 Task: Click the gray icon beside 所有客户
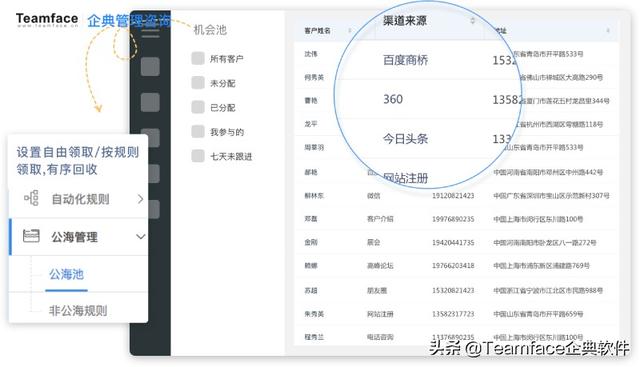198,58
